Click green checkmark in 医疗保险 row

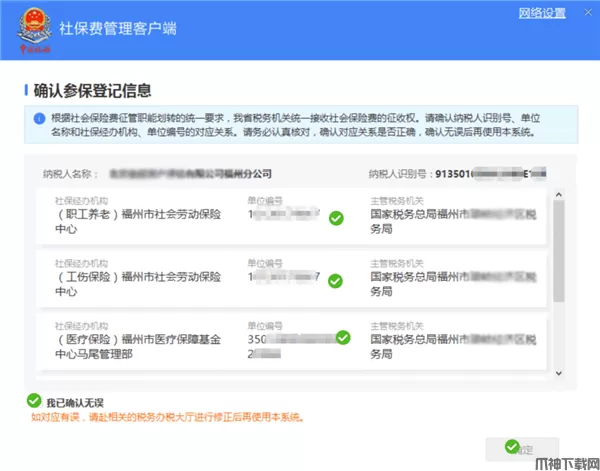pos(343,338)
